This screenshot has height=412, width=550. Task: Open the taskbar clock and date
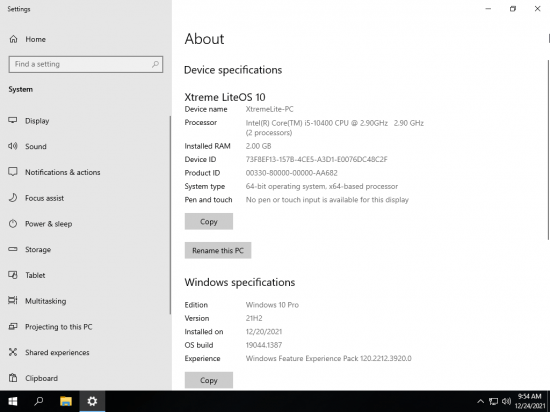click(x=530, y=401)
